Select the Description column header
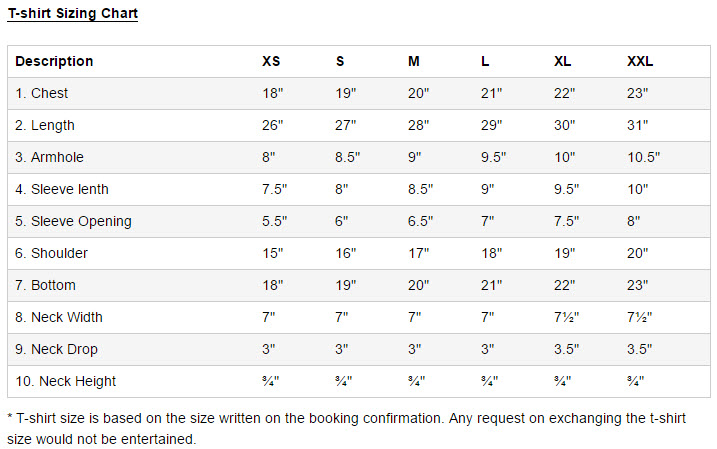 coord(54,61)
